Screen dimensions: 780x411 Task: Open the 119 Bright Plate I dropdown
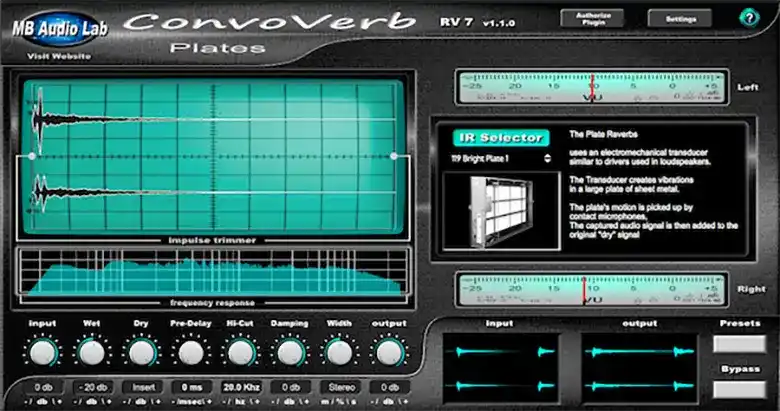500,159
